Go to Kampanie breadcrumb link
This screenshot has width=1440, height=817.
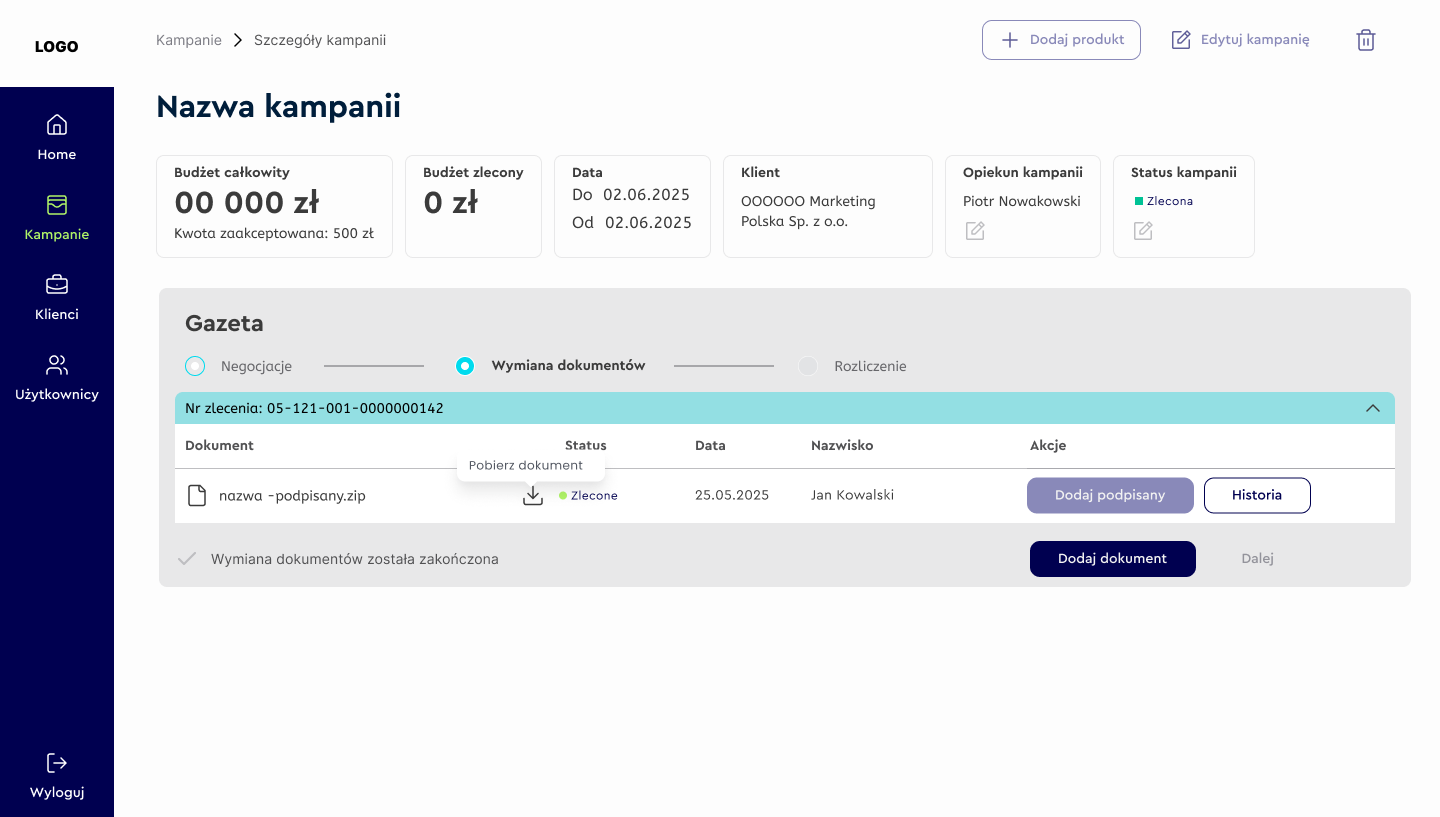click(x=189, y=40)
